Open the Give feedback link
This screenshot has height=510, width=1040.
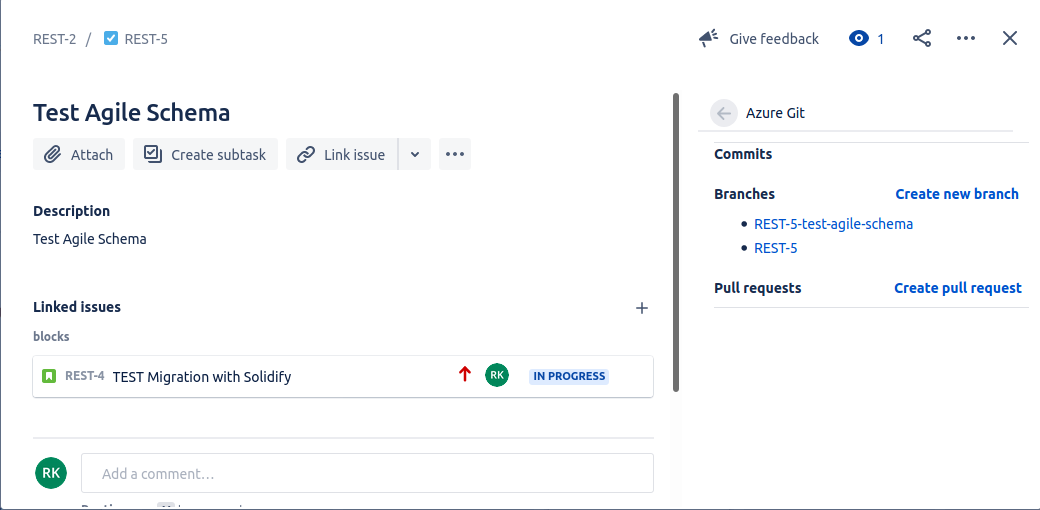click(x=774, y=39)
